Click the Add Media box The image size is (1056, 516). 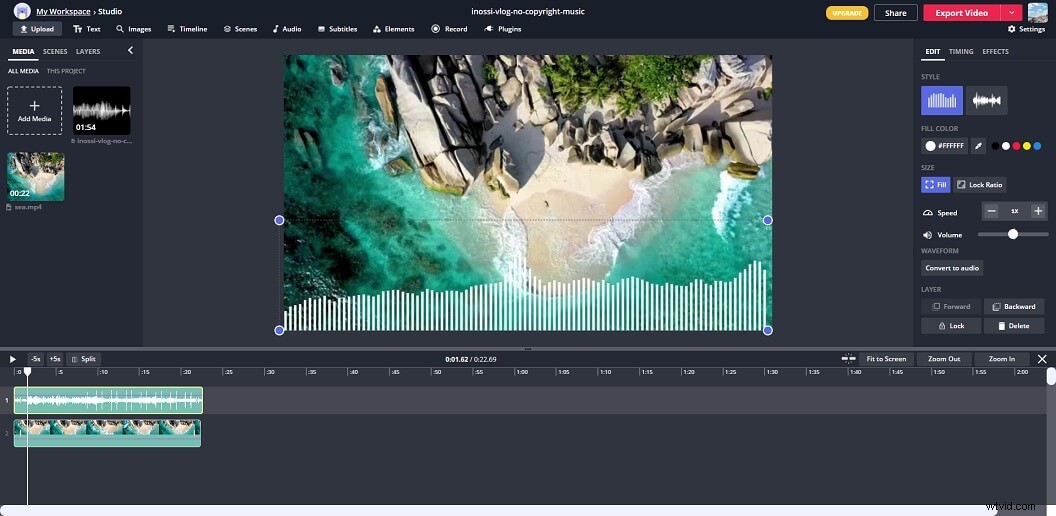(34, 110)
